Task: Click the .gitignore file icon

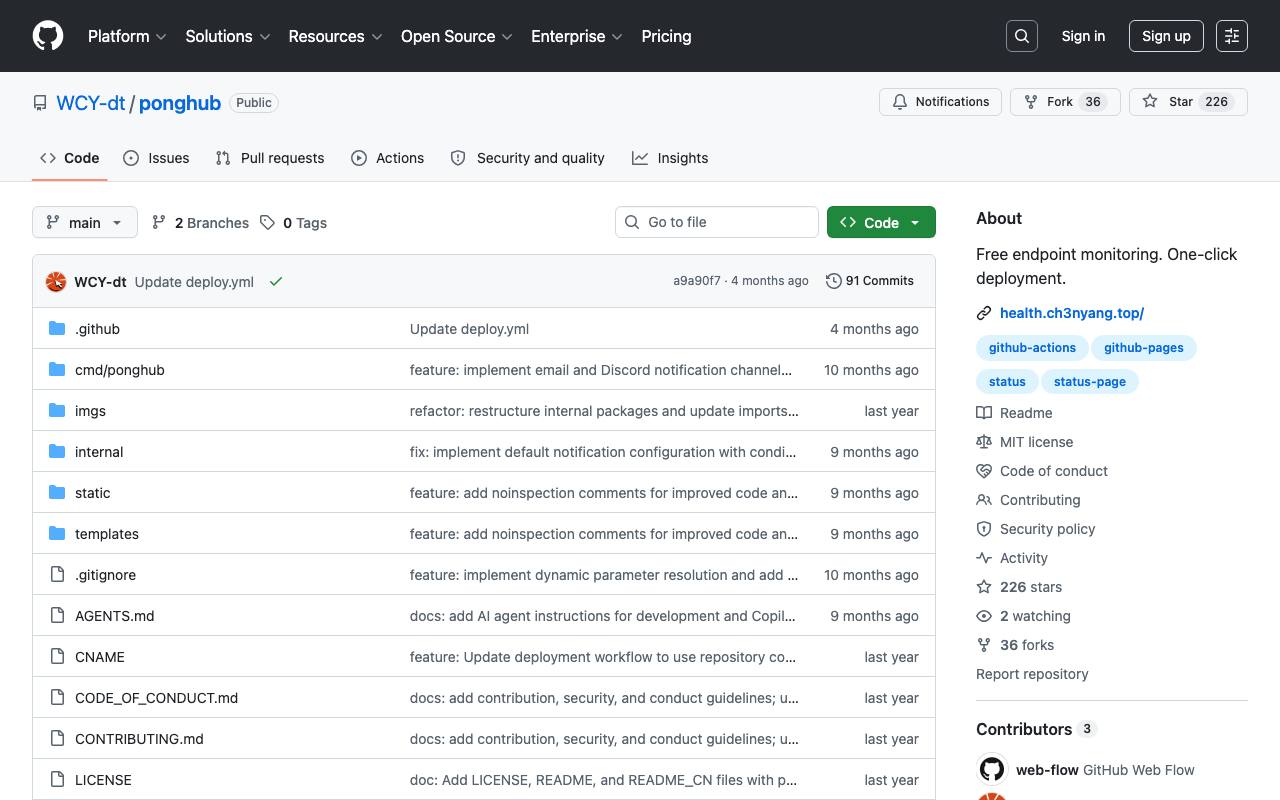Action: (57, 575)
